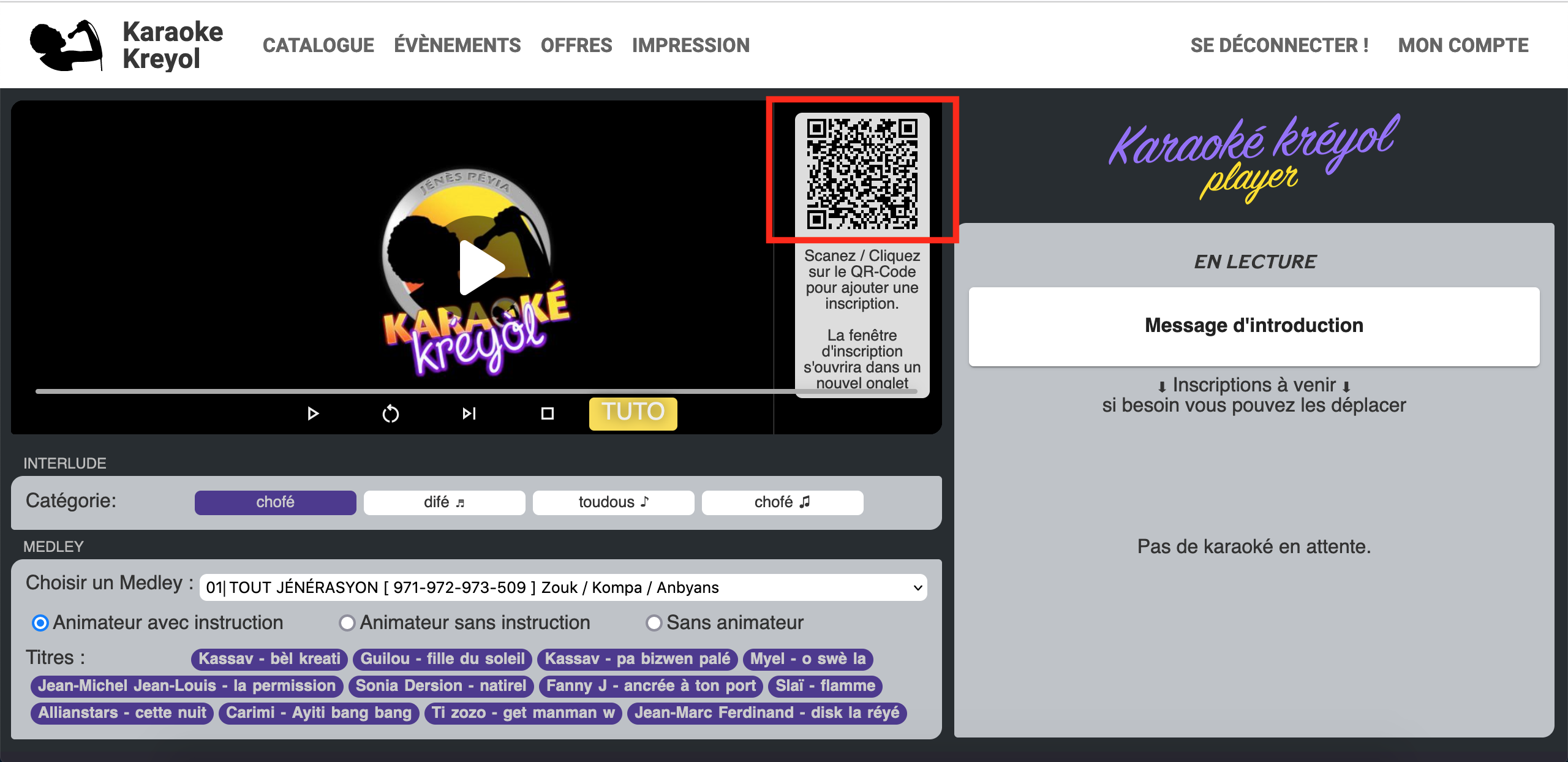The image size is (1568, 762).
Task: Open the CATALOGUE menu
Action: point(318,45)
